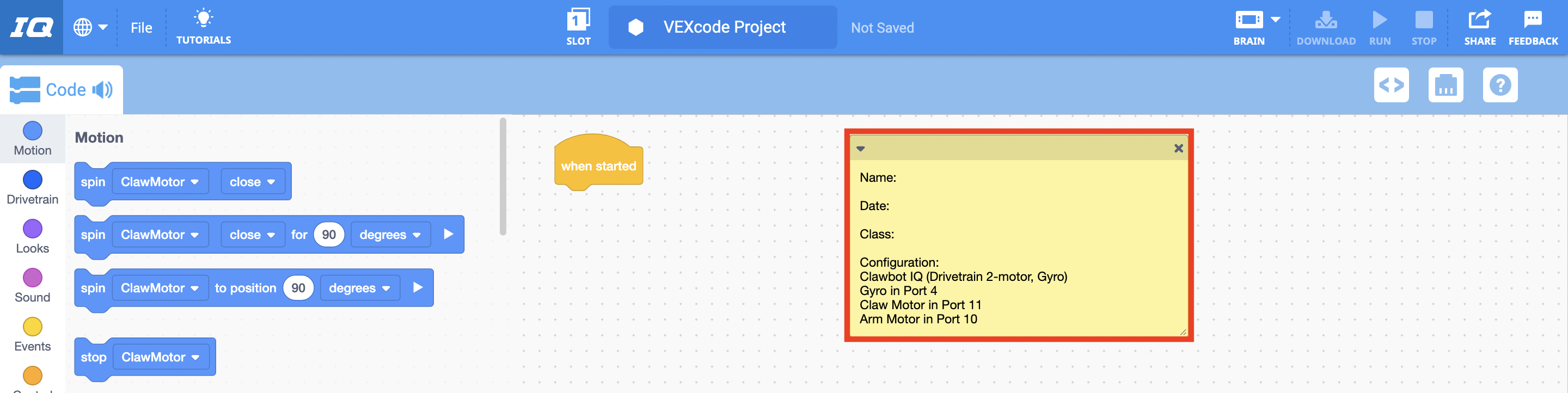1568x393 pixels.
Task: Open the File menu
Action: 141,28
